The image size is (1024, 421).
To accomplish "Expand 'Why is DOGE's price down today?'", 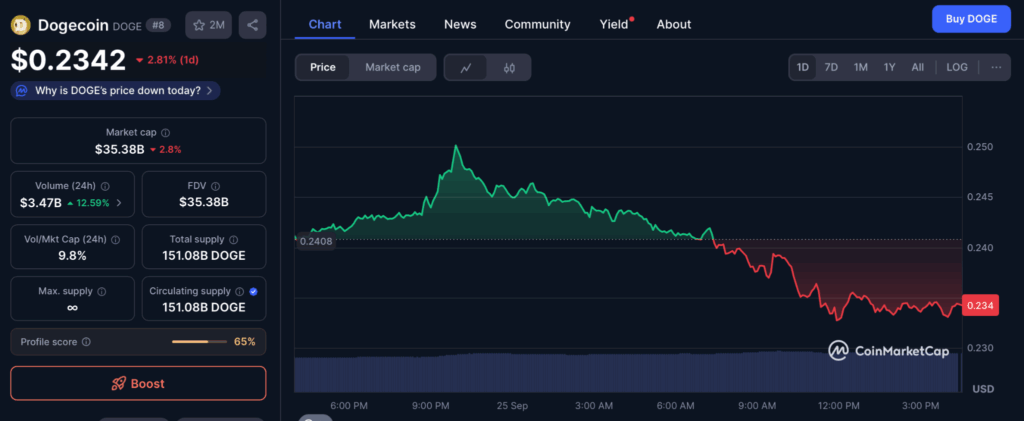I will point(115,91).
